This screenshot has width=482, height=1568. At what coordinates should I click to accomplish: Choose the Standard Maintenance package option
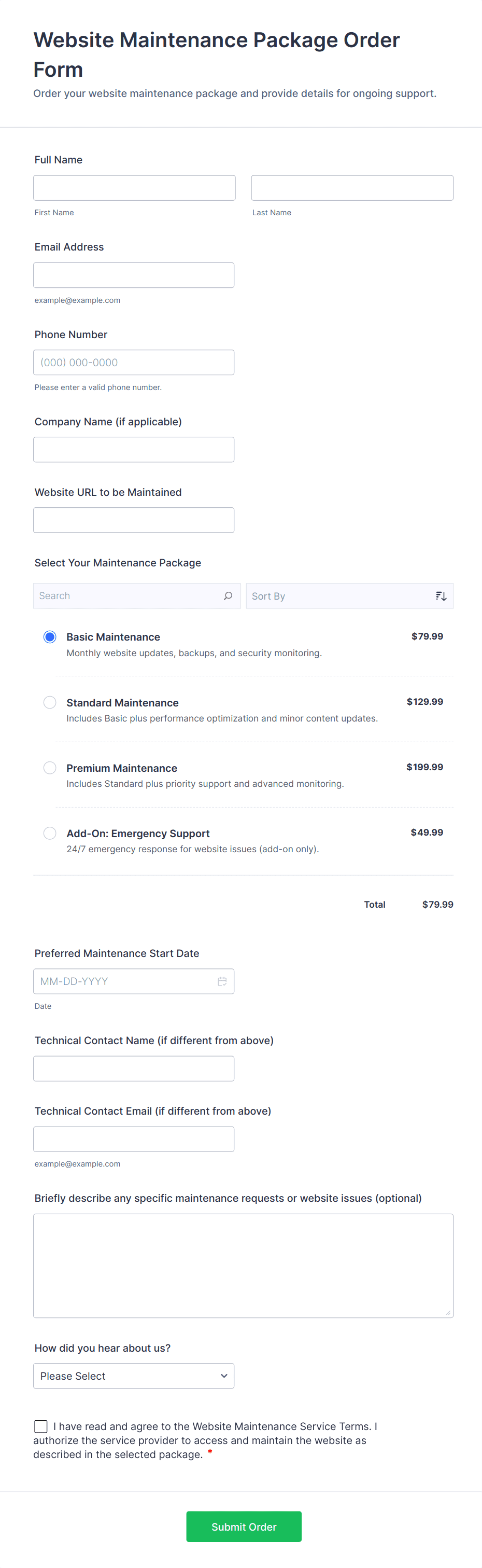[50, 702]
